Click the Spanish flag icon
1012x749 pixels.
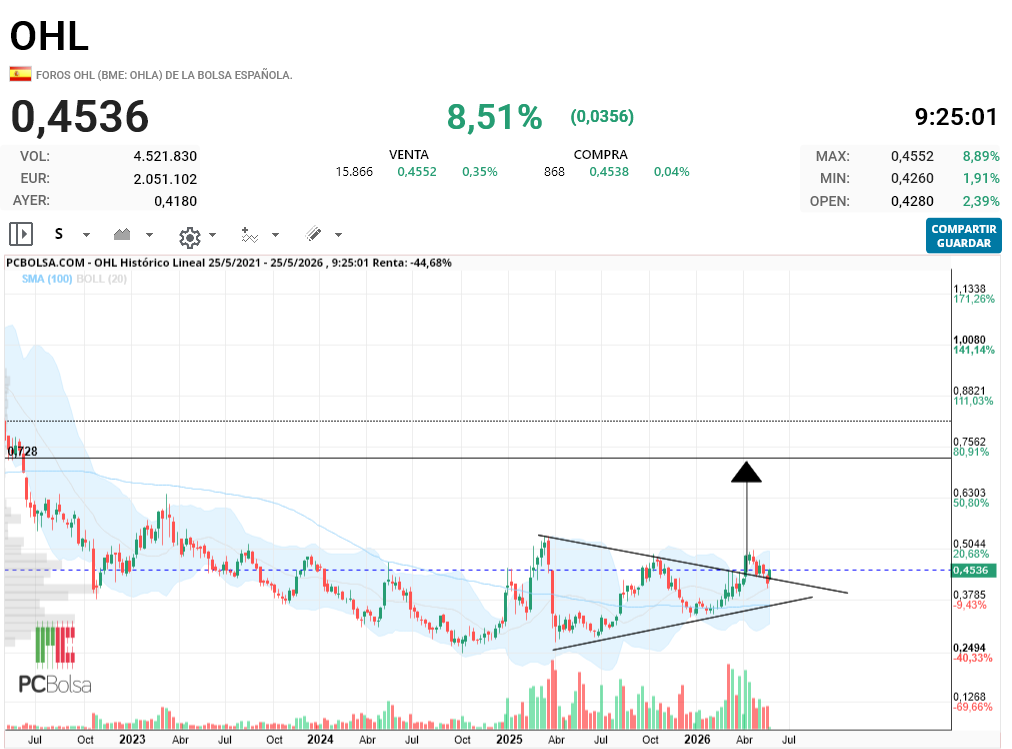coord(20,74)
